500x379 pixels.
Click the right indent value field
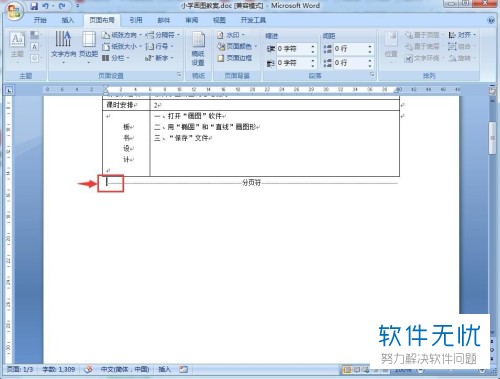click(293, 63)
